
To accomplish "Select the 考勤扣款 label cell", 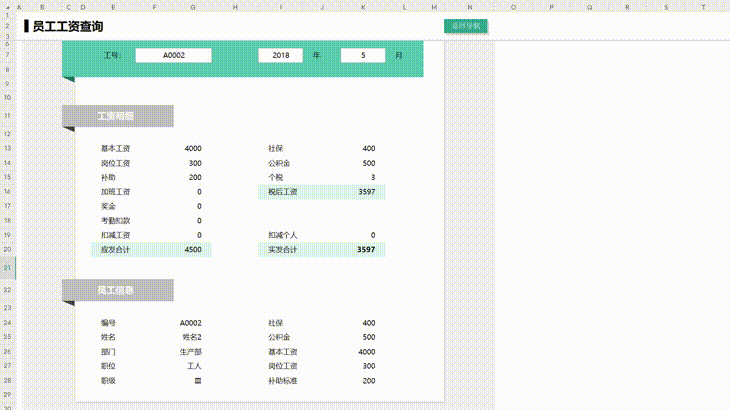I will [116, 221].
